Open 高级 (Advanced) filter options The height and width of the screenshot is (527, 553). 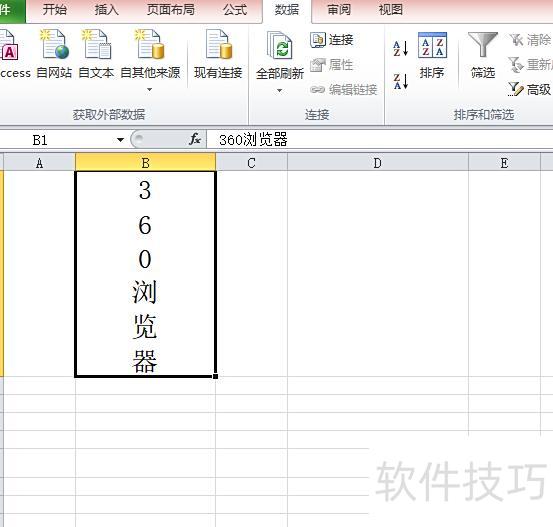tap(529, 89)
